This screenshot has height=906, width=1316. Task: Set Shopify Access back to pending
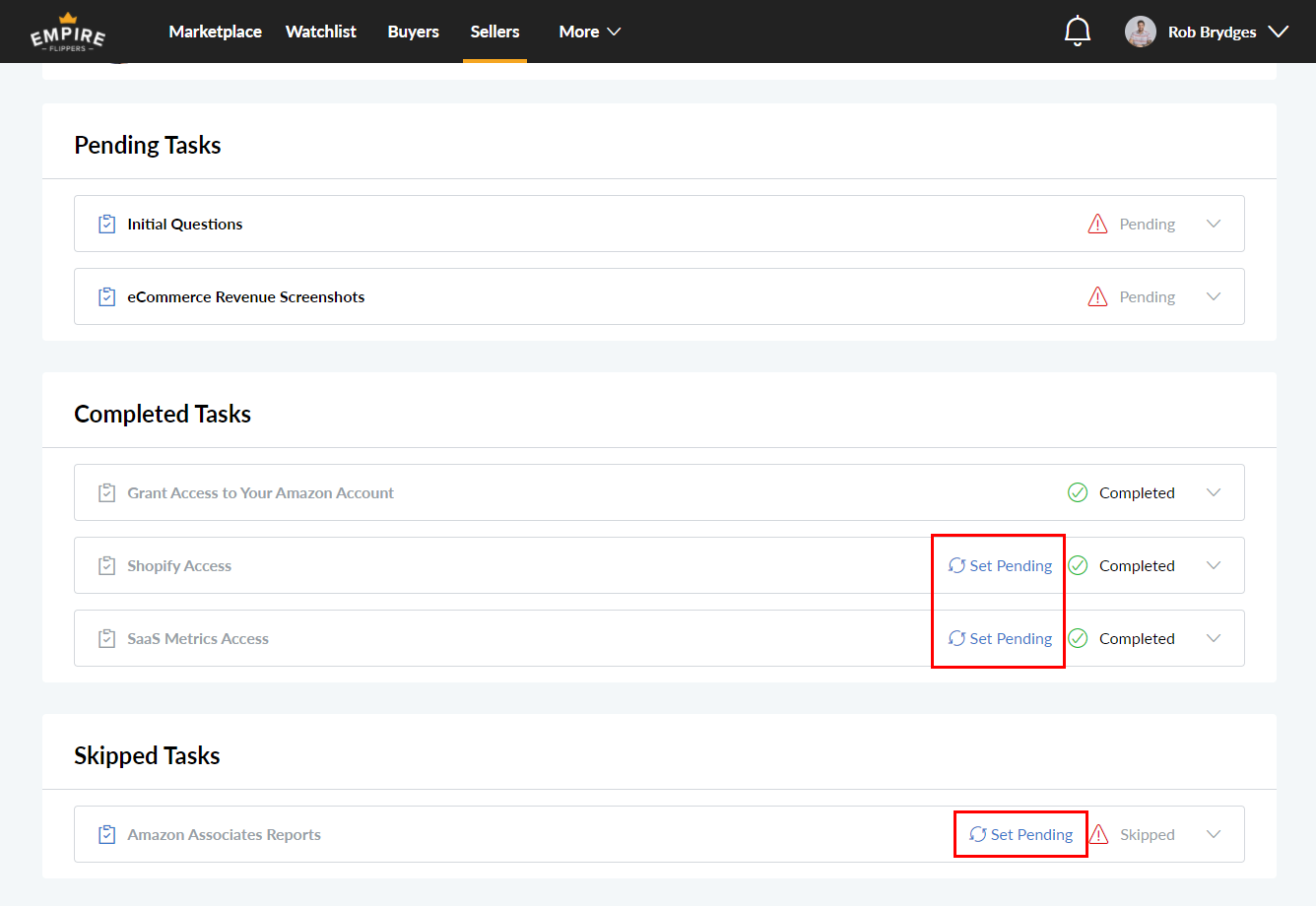(x=1000, y=565)
